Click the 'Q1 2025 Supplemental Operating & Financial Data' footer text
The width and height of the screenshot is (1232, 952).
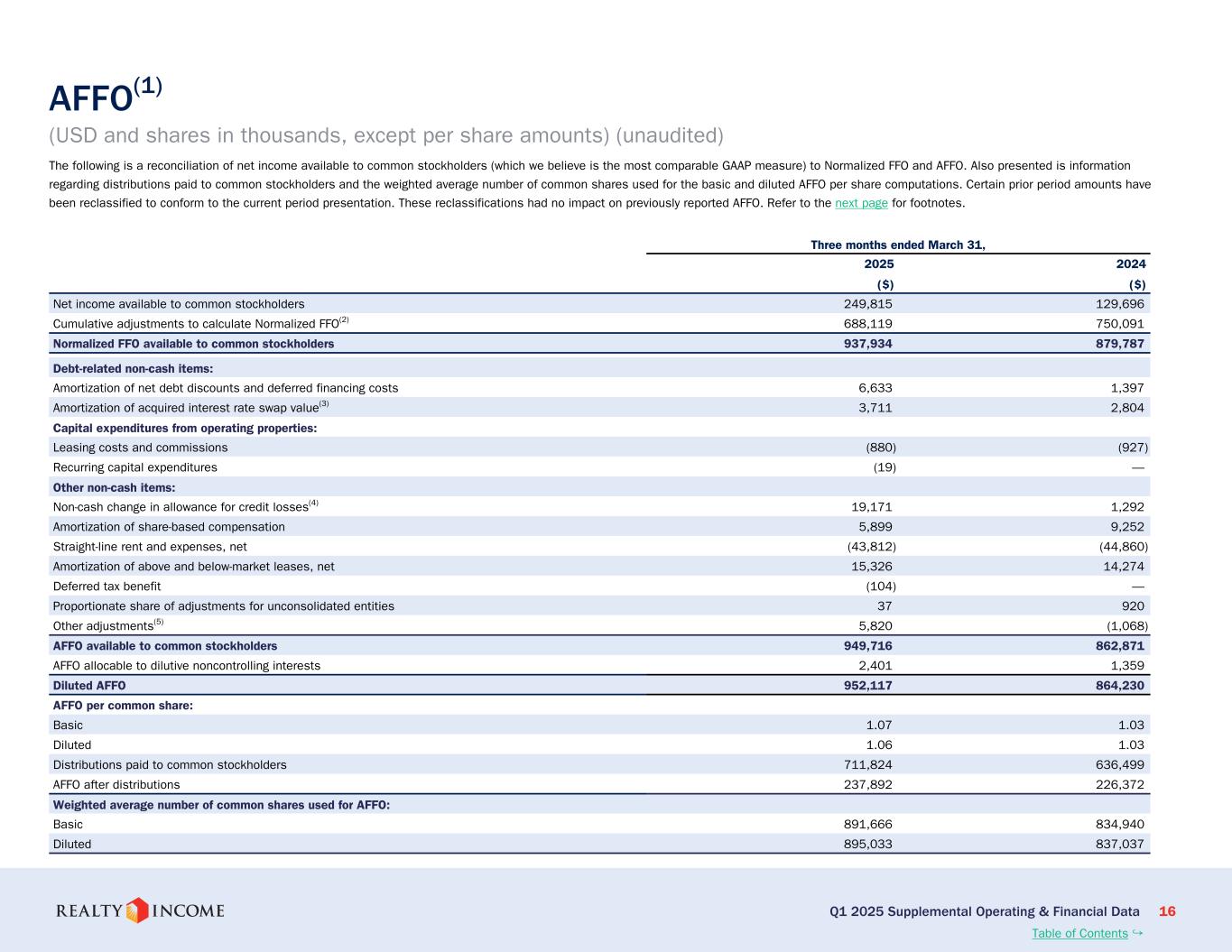[984, 911]
